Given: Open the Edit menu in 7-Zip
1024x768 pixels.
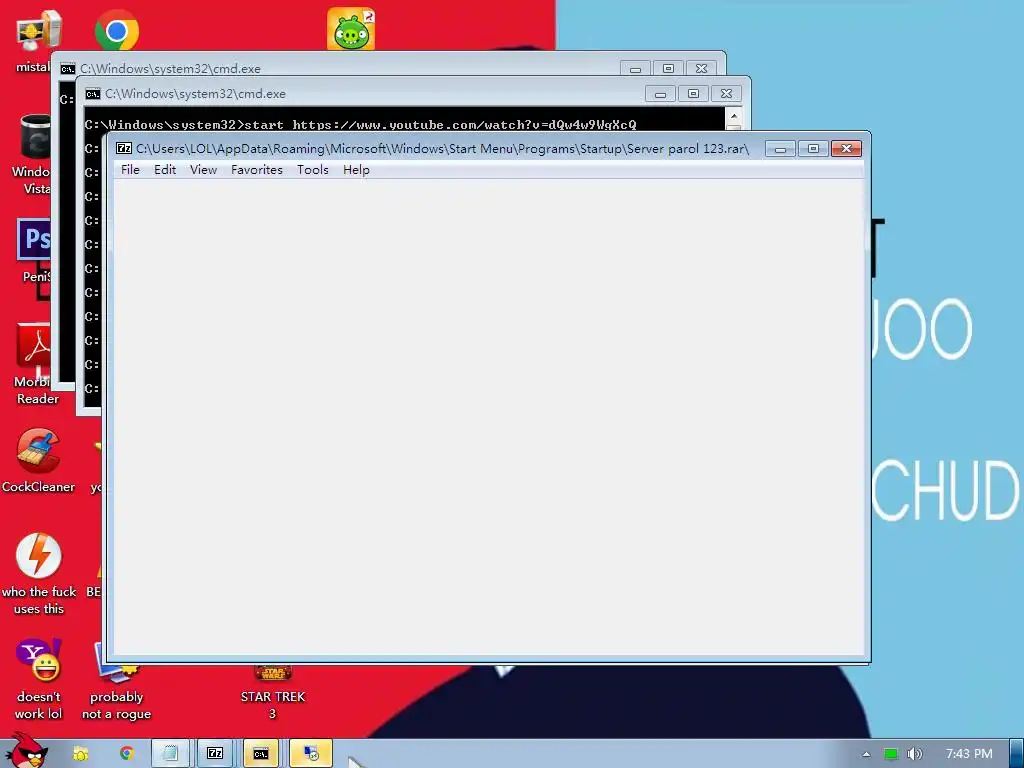Looking at the screenshot, I should pyautogui.click(x=165, y=170).
